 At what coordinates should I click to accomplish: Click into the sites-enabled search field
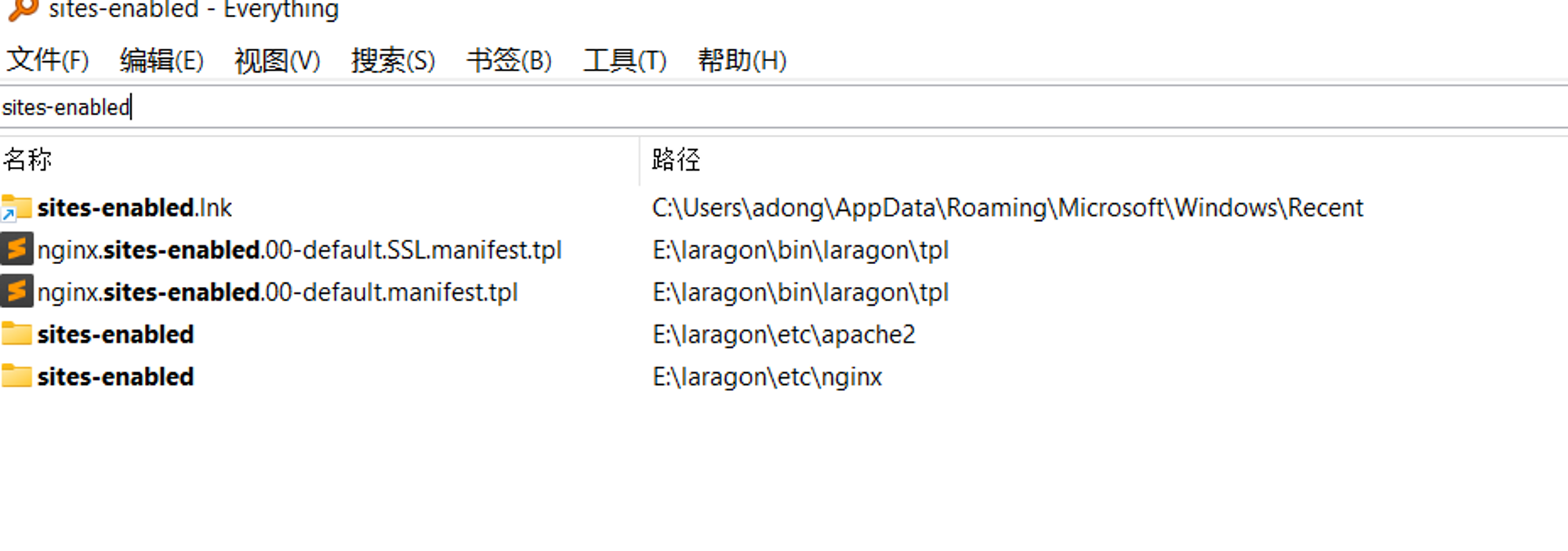click(784, 107)
